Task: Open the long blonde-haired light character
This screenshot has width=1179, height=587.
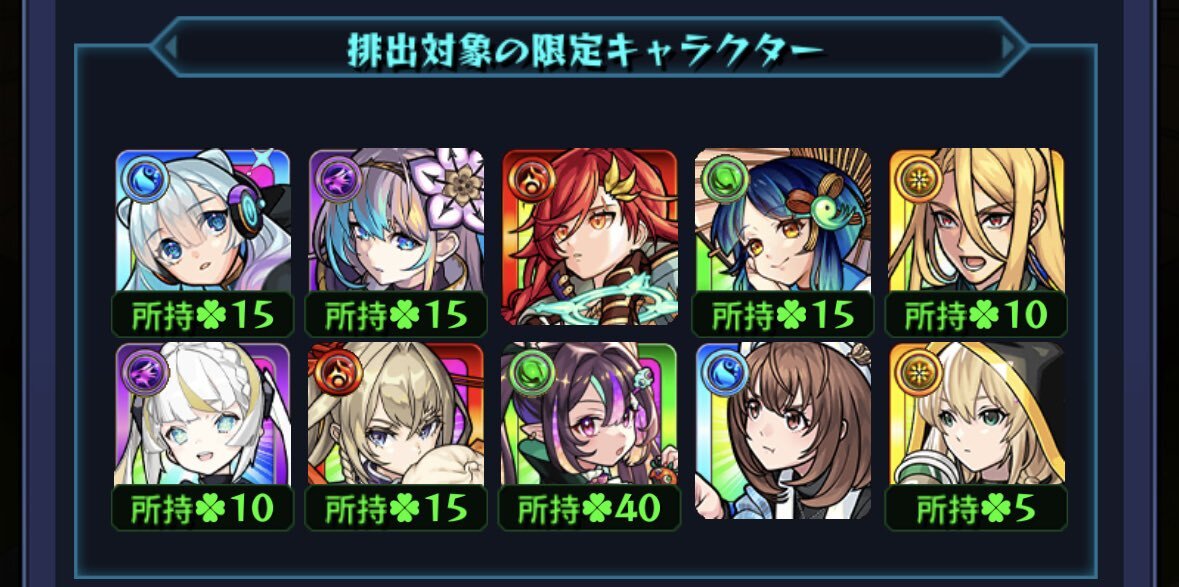Action: [x=976, y=220]
